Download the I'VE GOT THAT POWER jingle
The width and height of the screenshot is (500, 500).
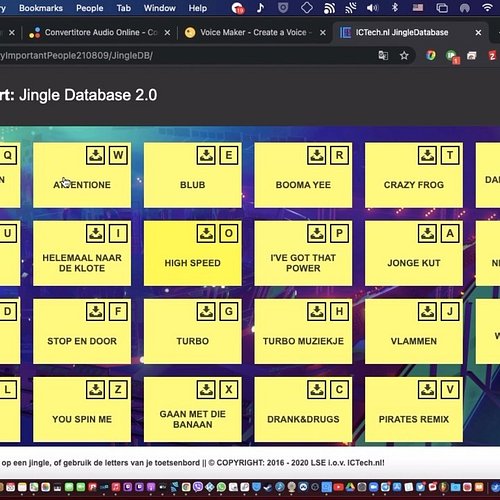click(317, 233)
